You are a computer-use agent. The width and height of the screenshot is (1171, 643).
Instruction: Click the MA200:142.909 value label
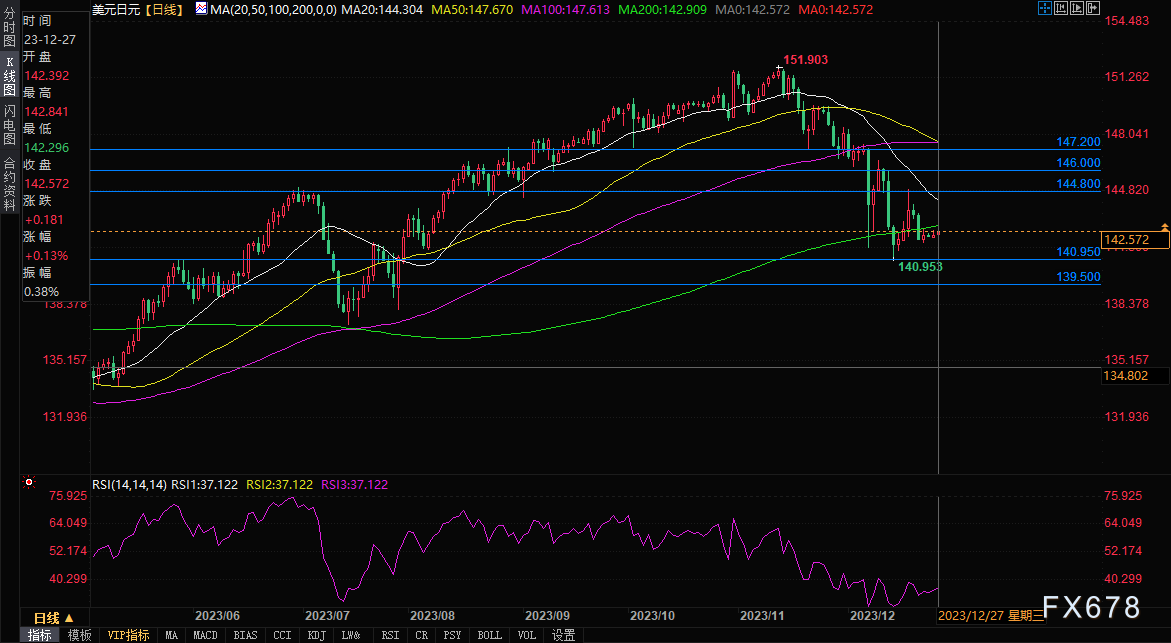point(662,9)
